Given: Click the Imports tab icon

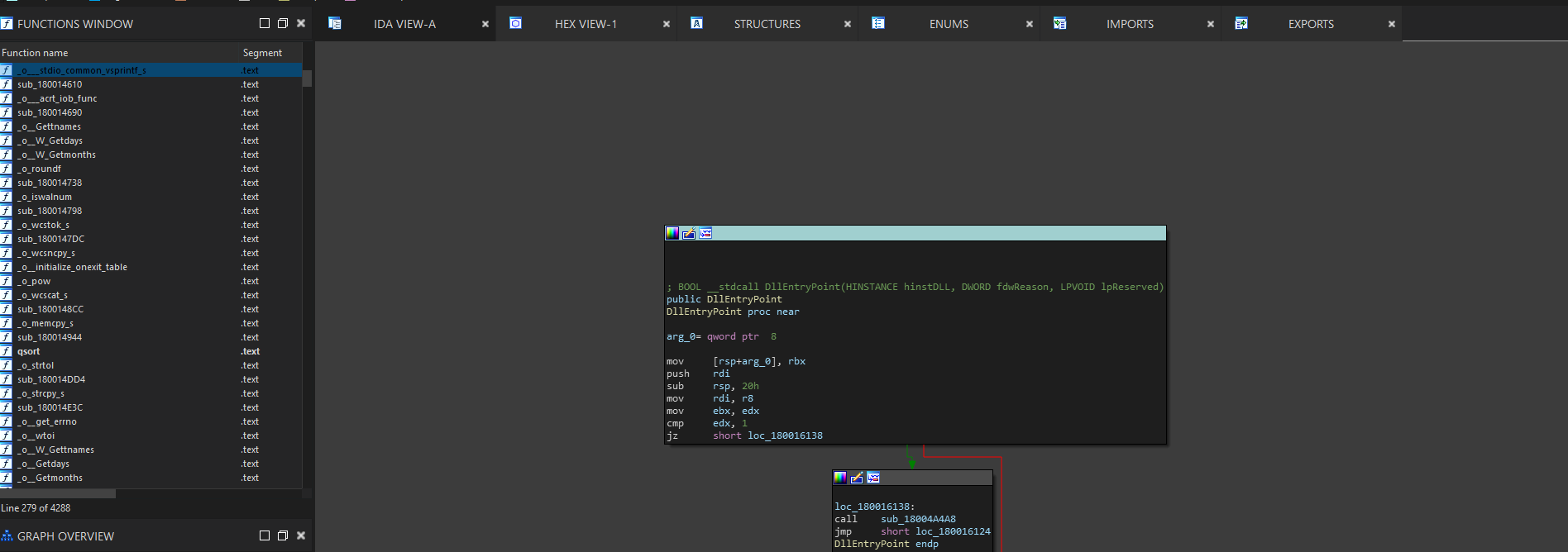Looking at the screenshot, I should tap(1059, 23).
